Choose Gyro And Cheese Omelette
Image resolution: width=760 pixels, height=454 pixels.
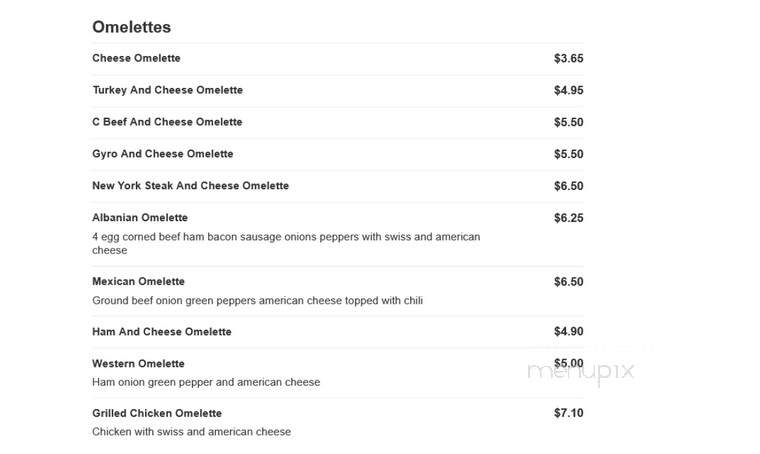[163, 154]
